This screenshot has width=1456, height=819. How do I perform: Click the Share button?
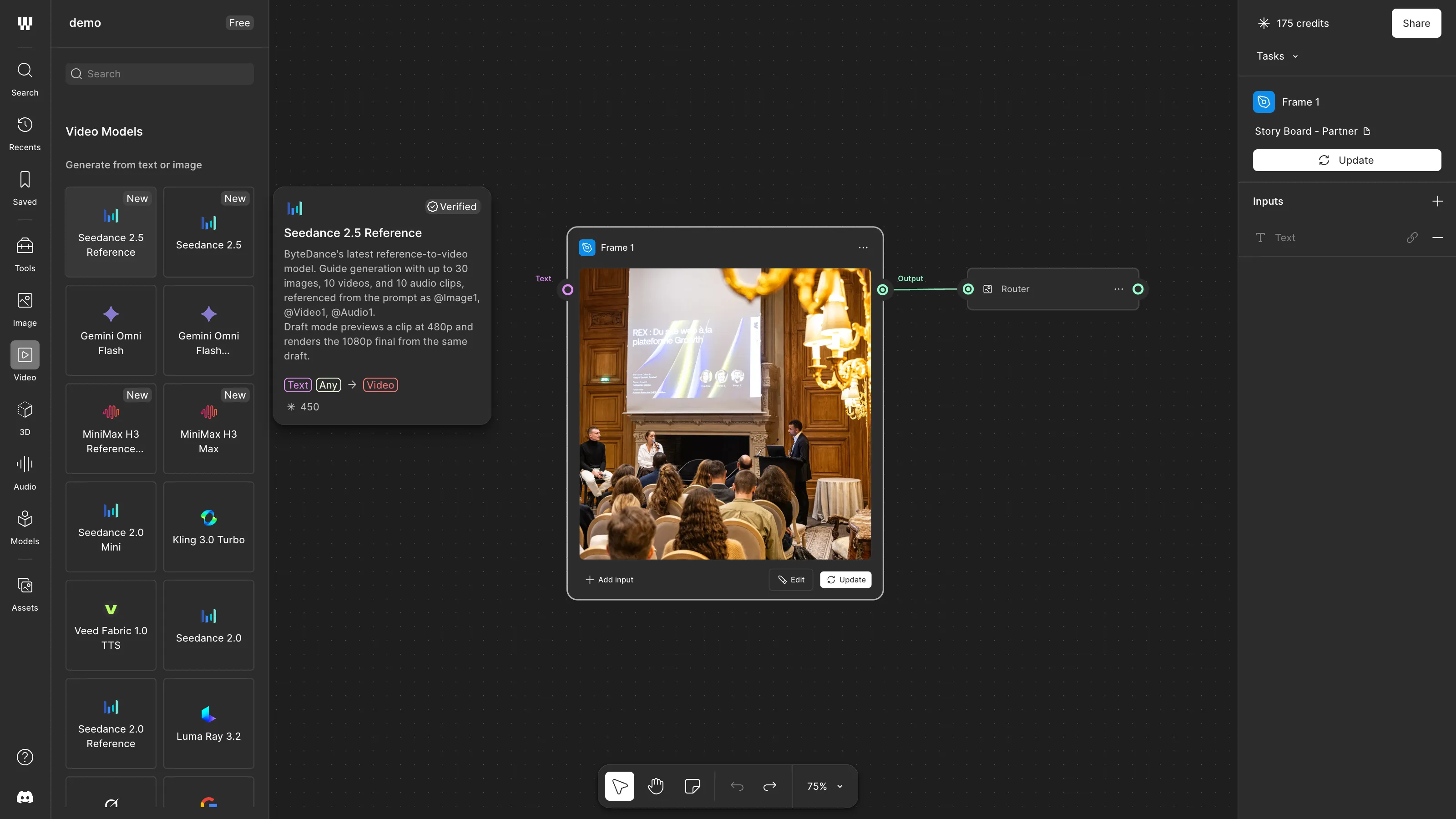(1416, 23)
